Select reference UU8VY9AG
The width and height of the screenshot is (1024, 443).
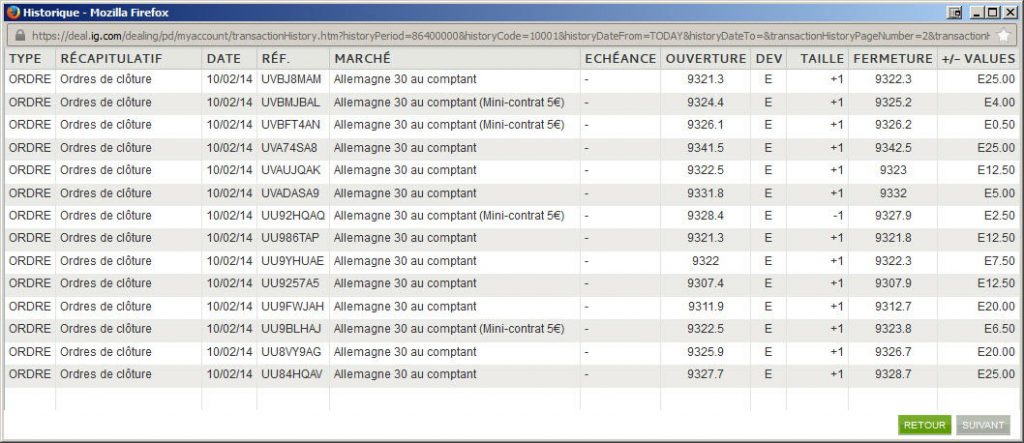[x=291, y=352]
